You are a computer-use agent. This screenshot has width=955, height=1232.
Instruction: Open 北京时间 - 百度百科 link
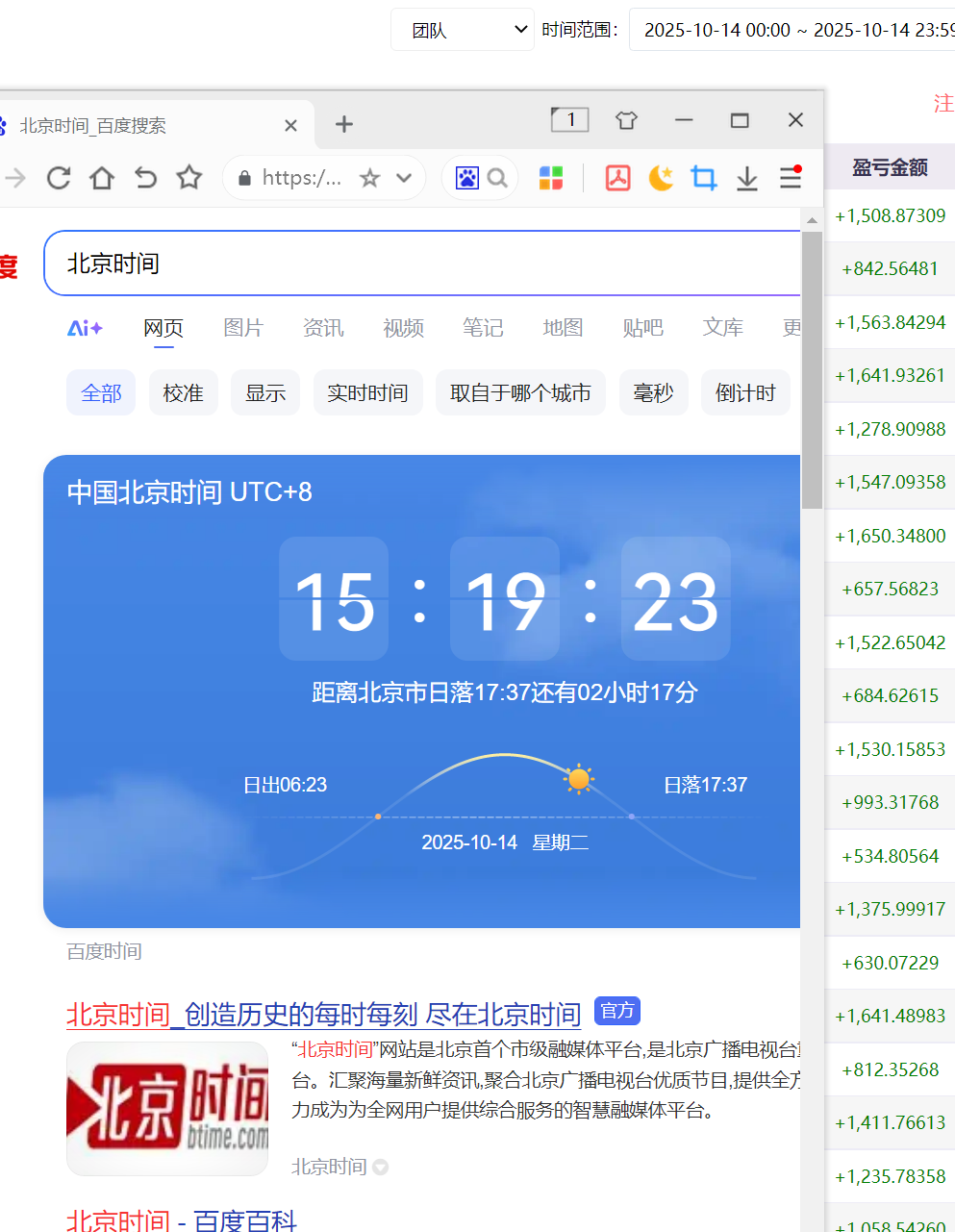(x=182, y=1219)
